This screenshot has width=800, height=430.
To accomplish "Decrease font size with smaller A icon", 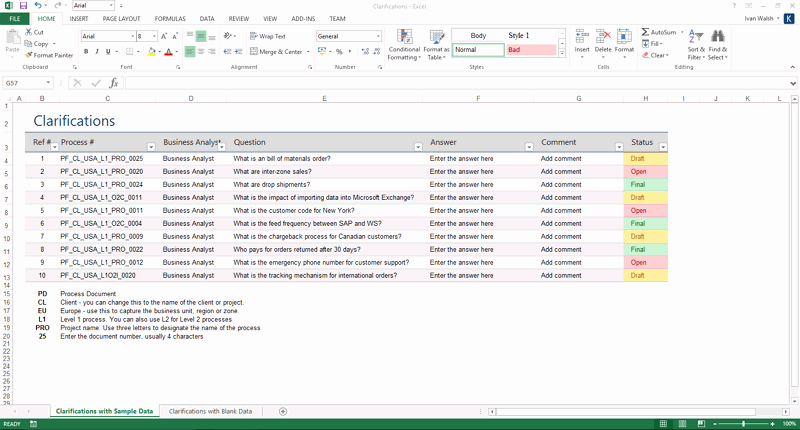I will click(174, 36).
